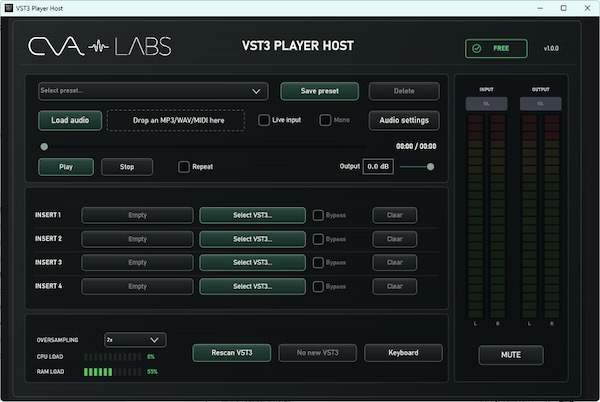Toggle Bypass on Insert 1
This screenshot has width=600, height=402.
click(x=318, y=215)
